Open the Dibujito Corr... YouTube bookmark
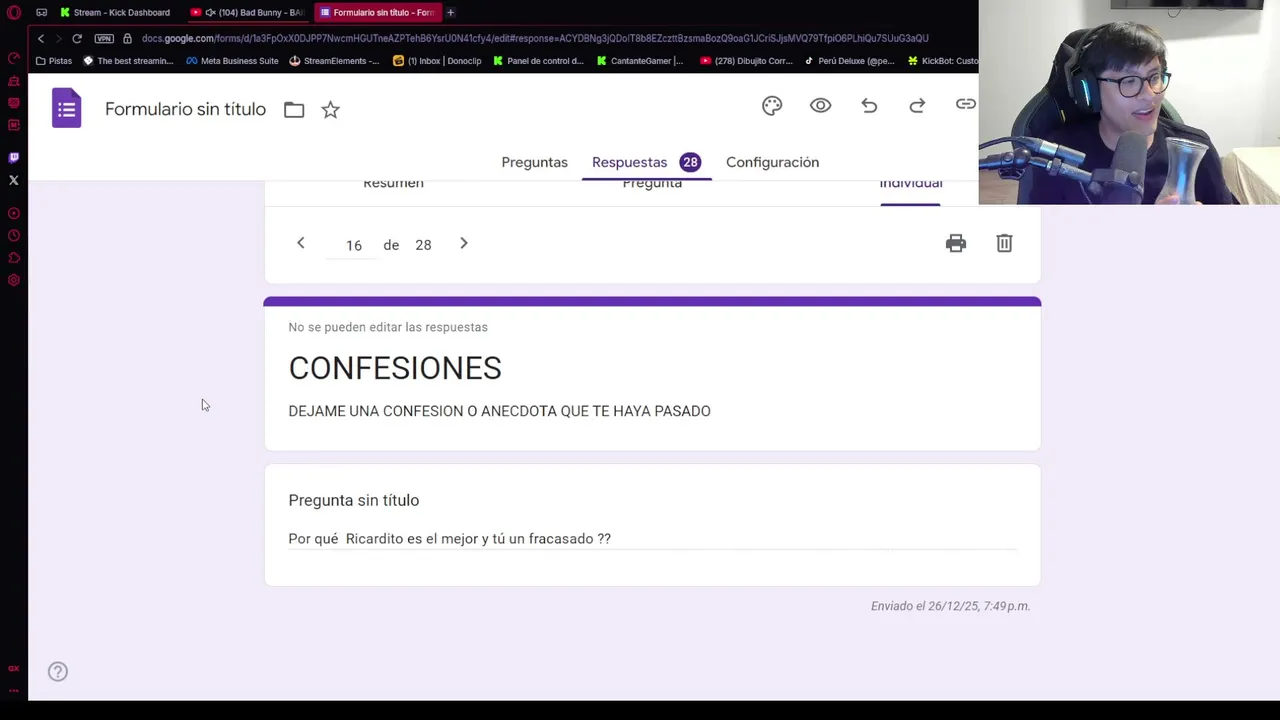This screenshot has height=720, width=1280. click(x=746, y=60)
